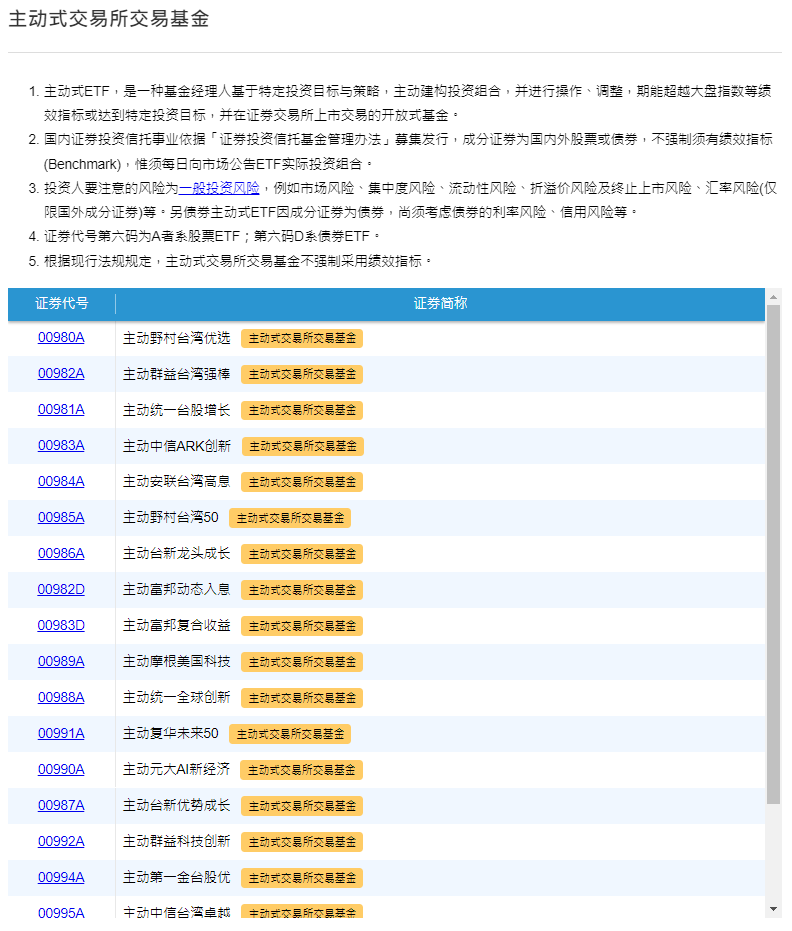Select the name text 主动统一台股增长
The width and height of the screenshot is (792, 931).
(x=176, y=410)
